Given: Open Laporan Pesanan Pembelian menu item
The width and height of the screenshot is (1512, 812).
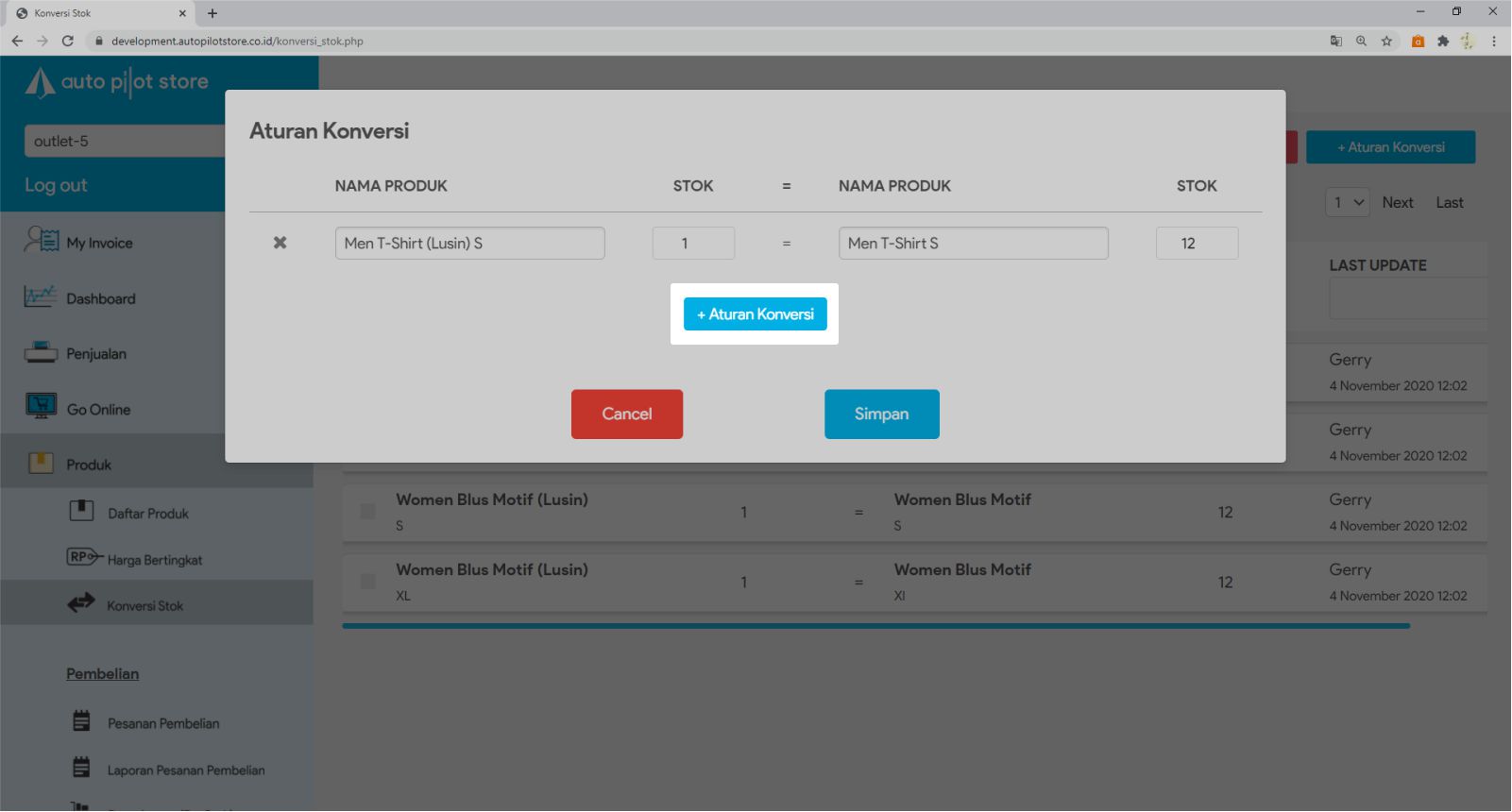Looking at the screenshot, I should (185, 770).
